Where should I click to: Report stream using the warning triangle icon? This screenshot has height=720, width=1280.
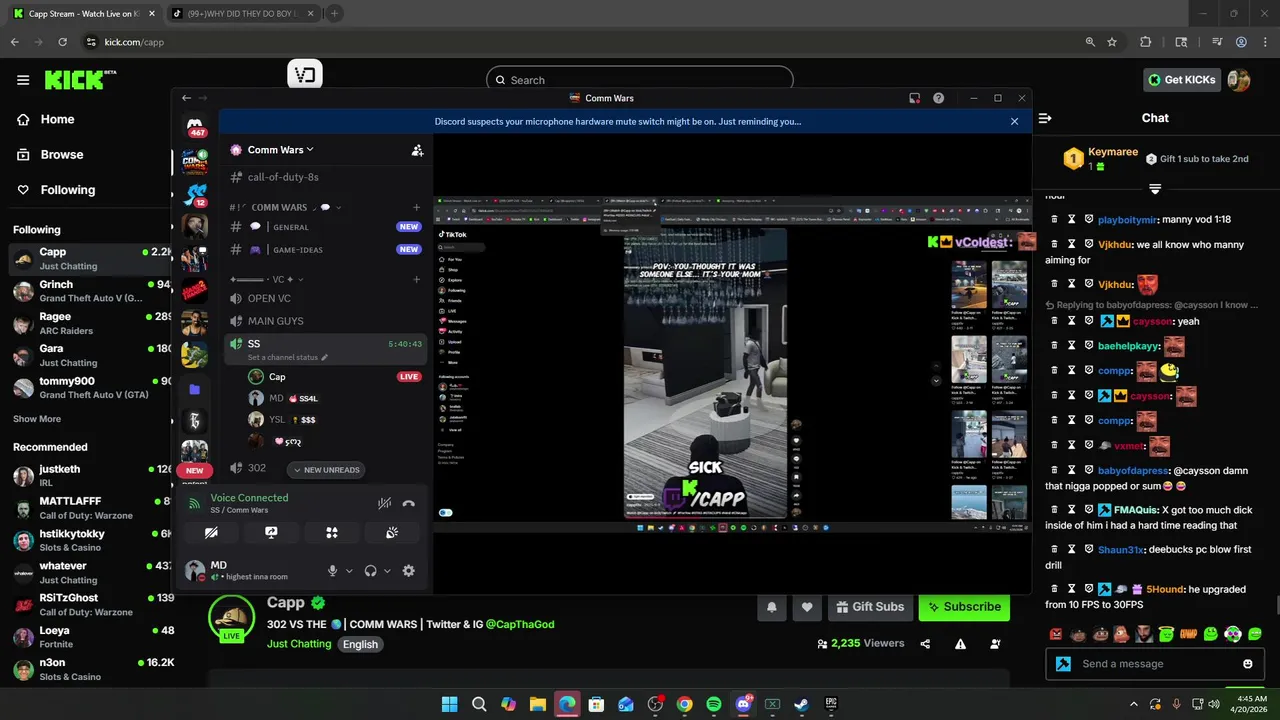point(960,644)
